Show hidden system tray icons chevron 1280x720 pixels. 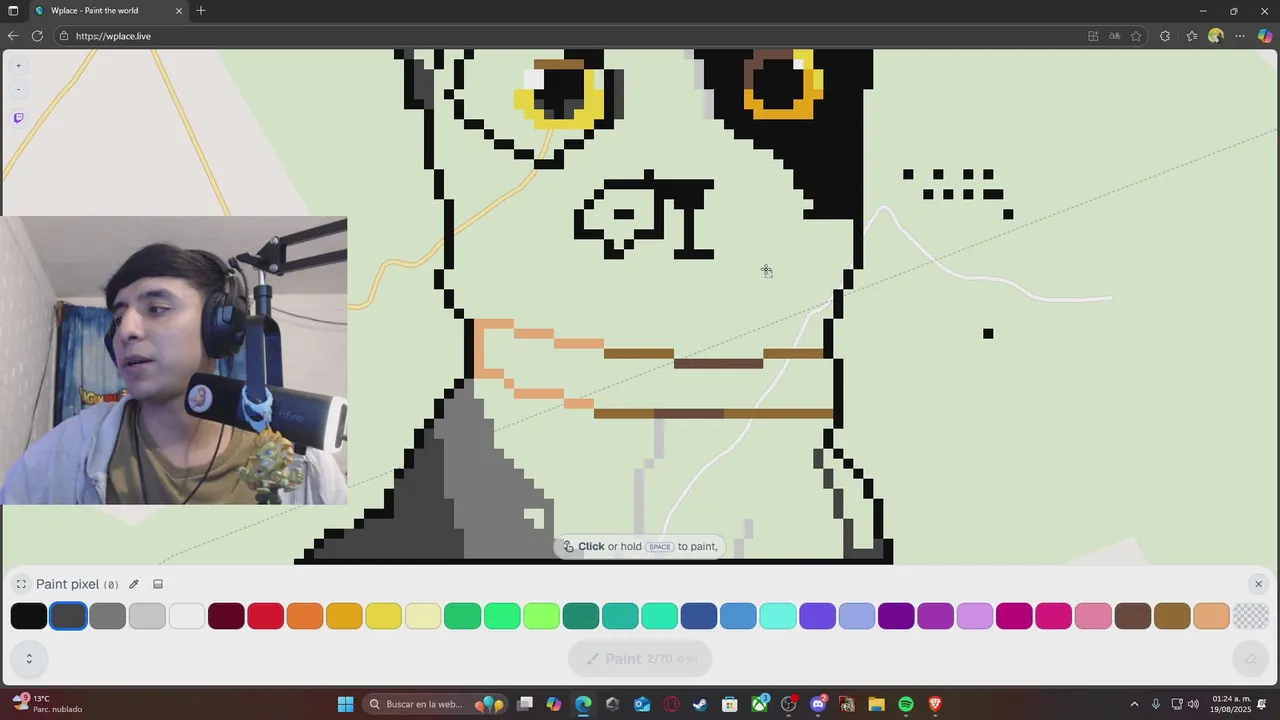[x=1134, y=704]
